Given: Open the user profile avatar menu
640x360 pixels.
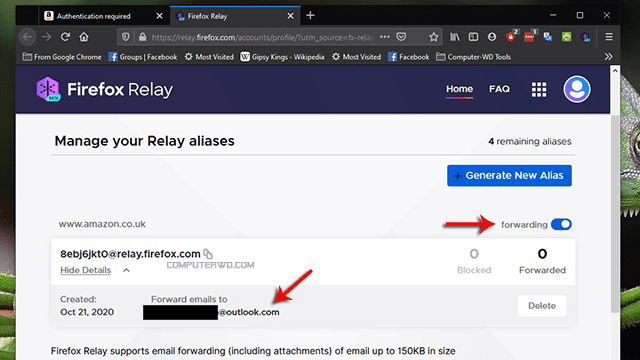Looking at the screenshot, I should [x=577, y=89].
